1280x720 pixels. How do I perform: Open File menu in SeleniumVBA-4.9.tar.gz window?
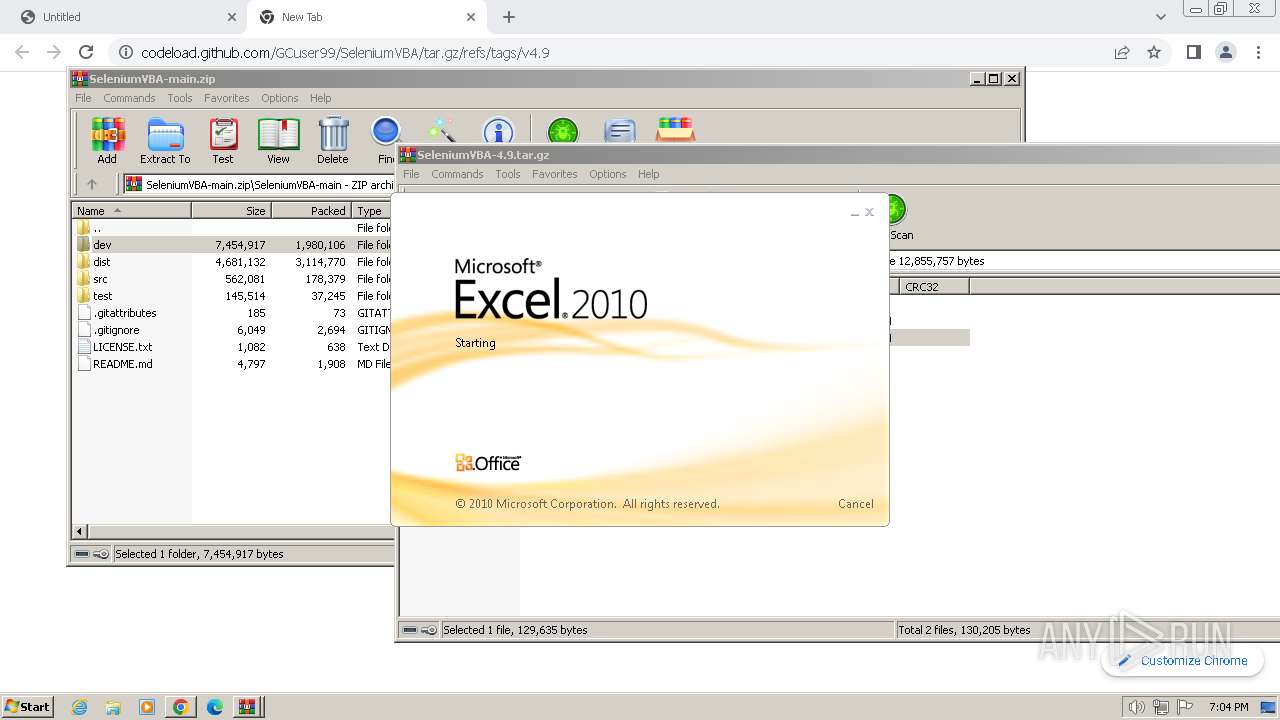tap(411, 174)
